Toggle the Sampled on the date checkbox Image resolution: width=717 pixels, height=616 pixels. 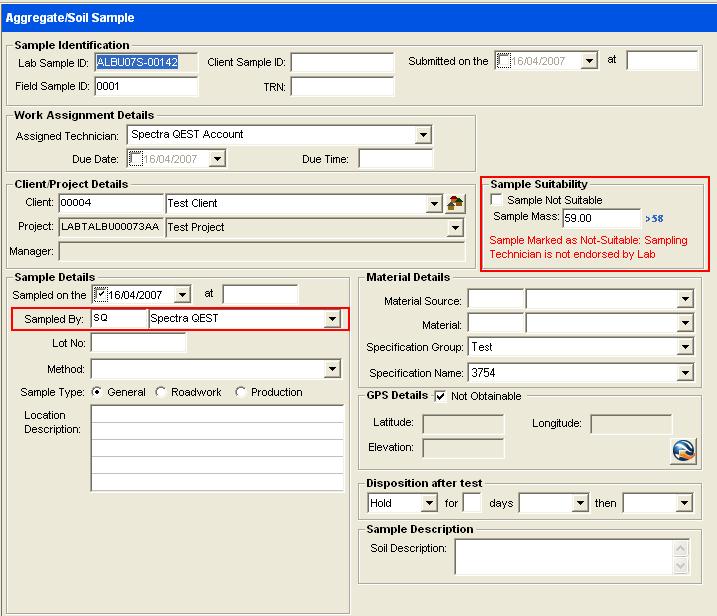[100, 294]
